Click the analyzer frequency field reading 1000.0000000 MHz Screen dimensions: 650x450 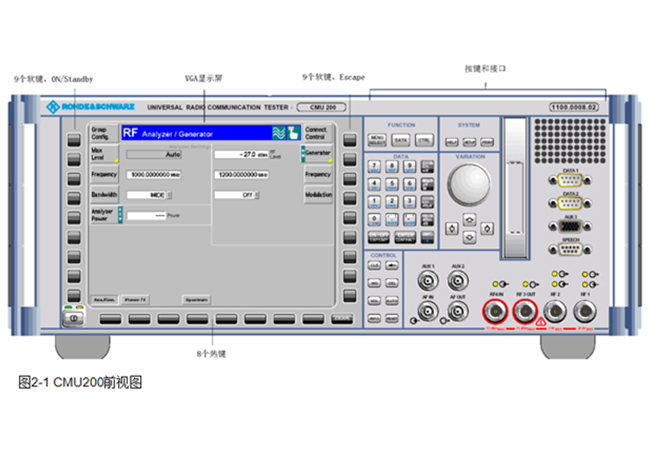154,175
